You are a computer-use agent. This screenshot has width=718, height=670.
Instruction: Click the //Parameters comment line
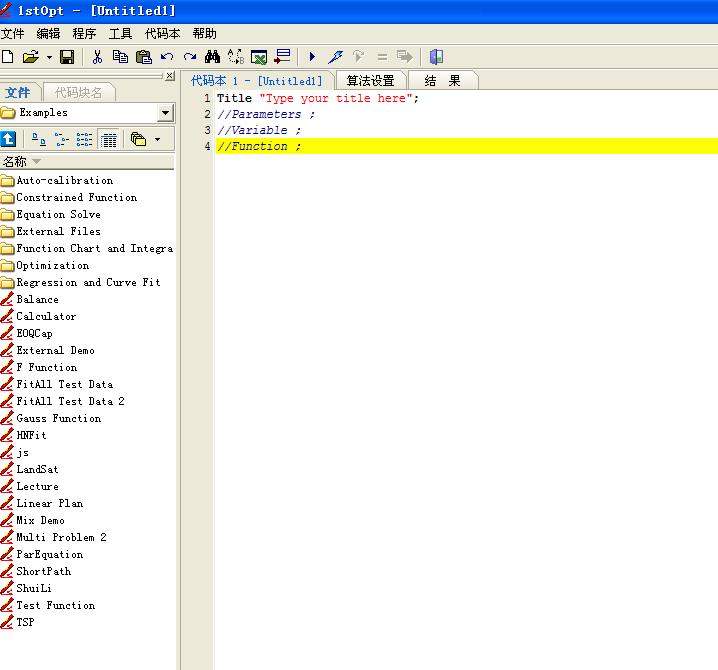click(266, 114)
